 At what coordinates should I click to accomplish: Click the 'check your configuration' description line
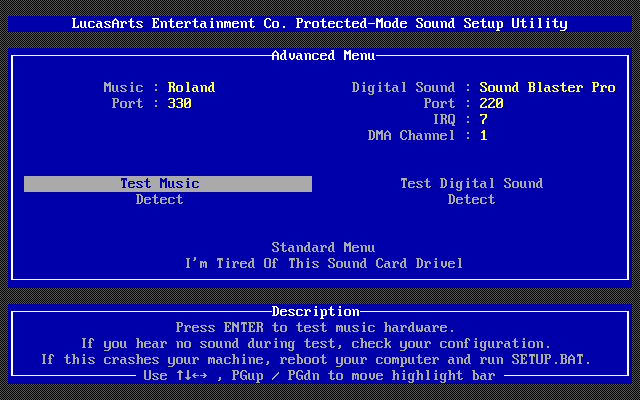pyautogui.click(x=316, y=344)
